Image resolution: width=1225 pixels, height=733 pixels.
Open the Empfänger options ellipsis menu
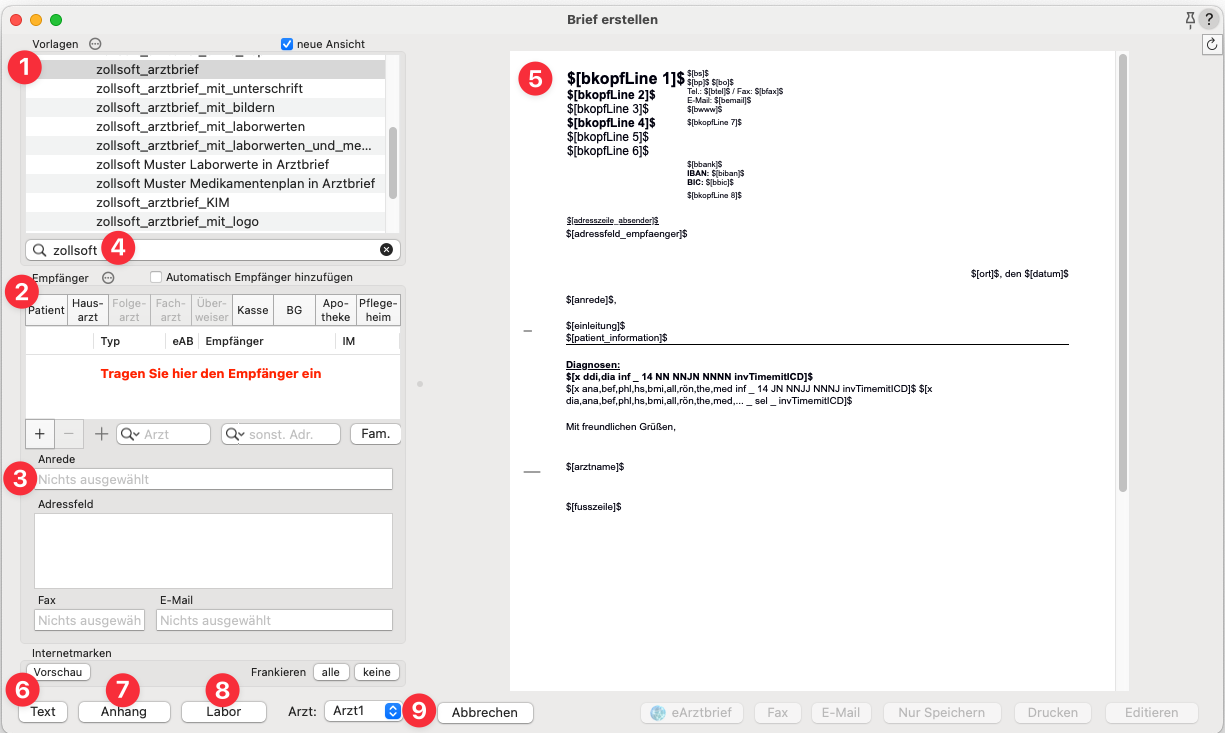(x=108, y=277)
